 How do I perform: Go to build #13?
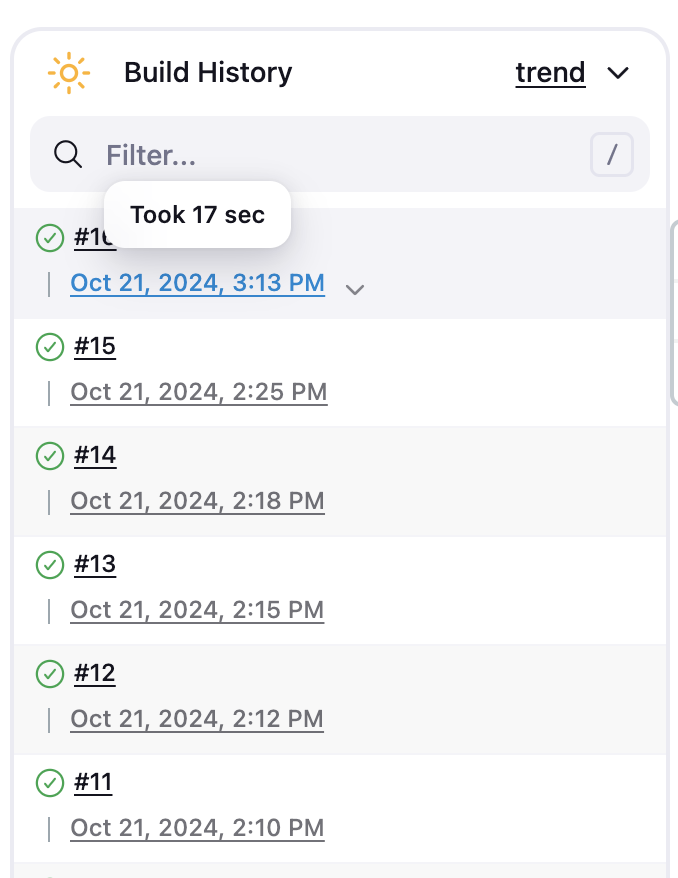pyautogui.click(x=95, y=565)
